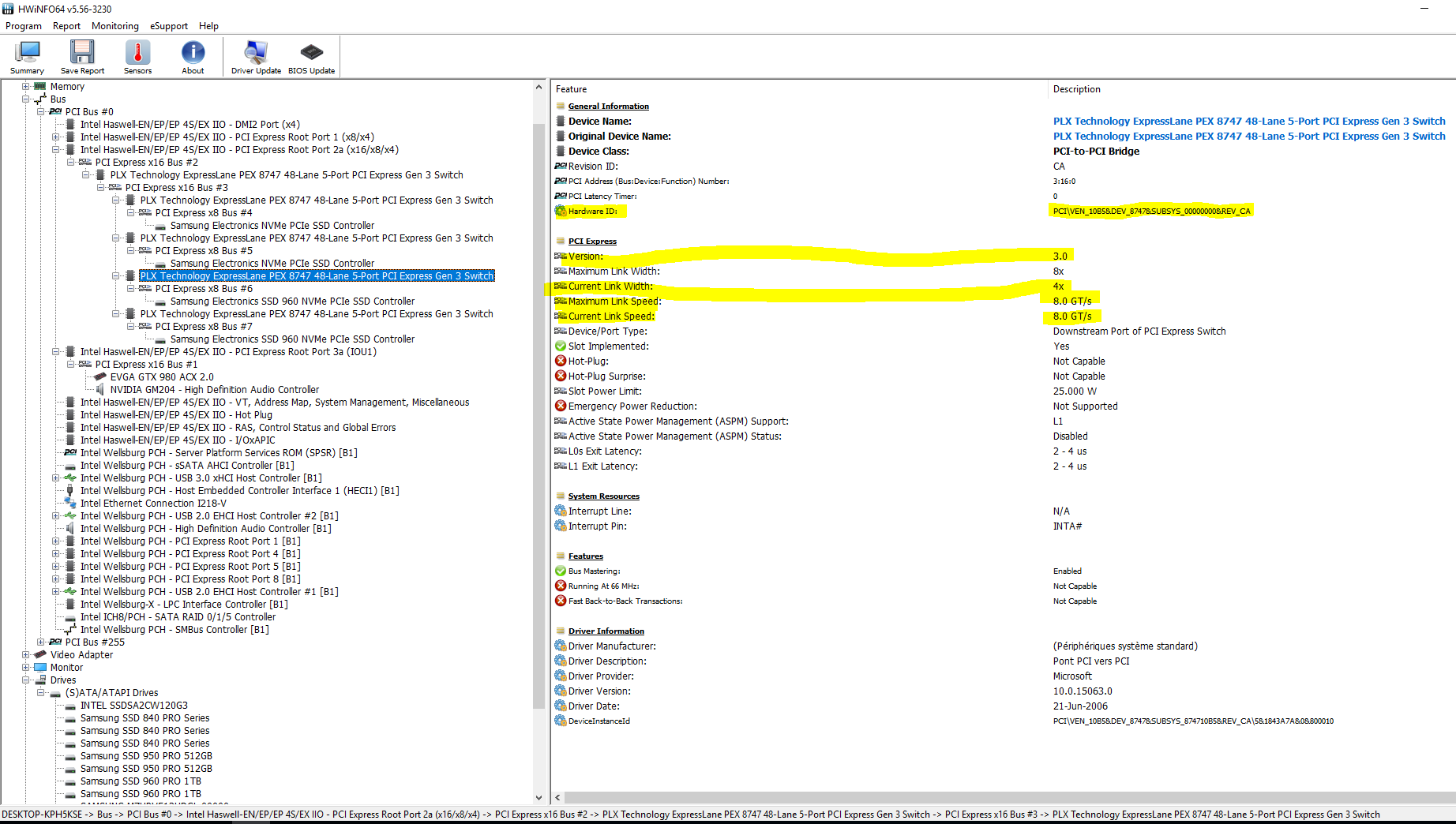Click the details pane horizontal scrollbar

click(x=1009, y=798)
